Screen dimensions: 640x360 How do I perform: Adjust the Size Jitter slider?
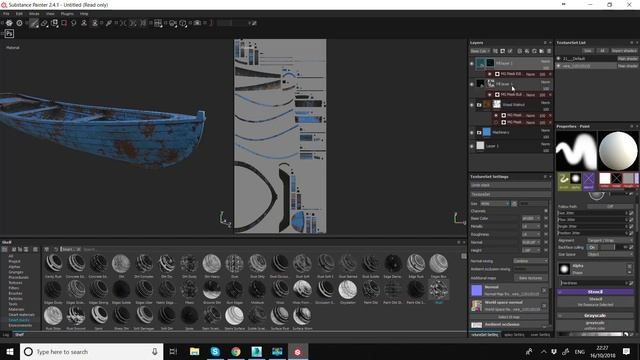[592, 213]
